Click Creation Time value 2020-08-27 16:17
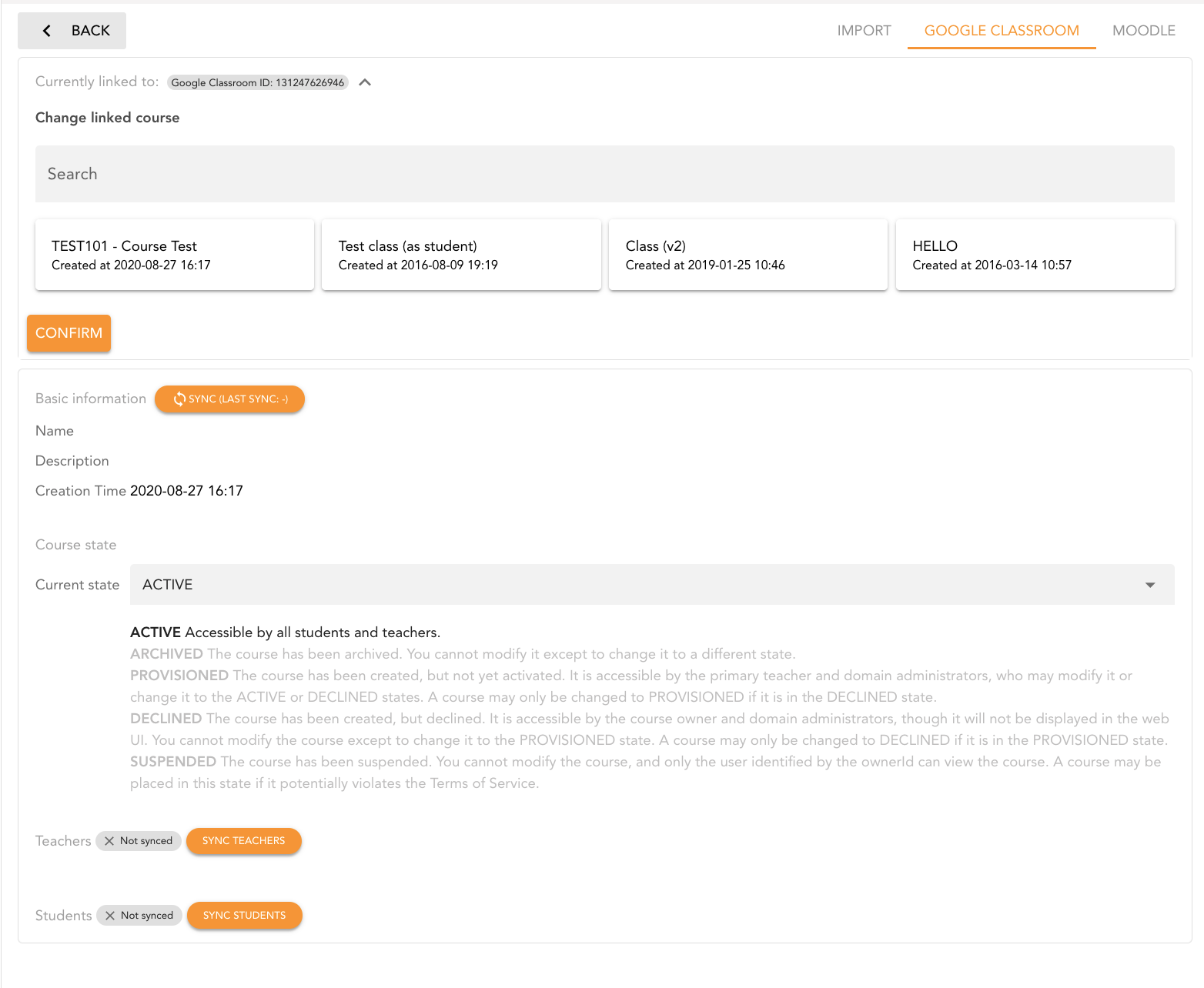Viewport: 1204px width, 988px height. pos(186,491)
